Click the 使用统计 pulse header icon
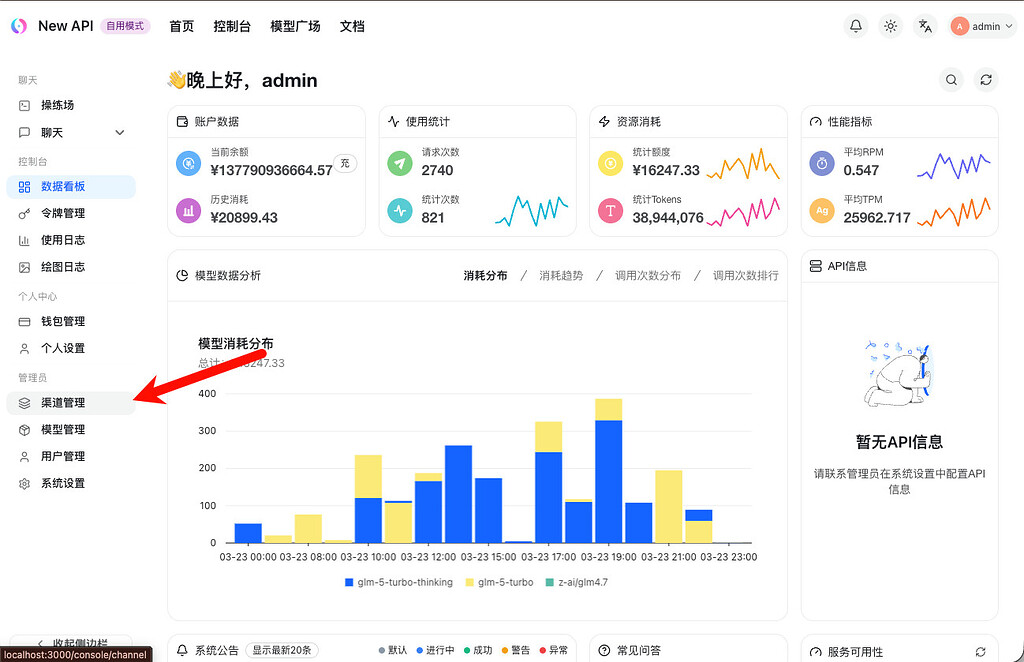This screenshot has width=1024, height=662. coord(393,121)
